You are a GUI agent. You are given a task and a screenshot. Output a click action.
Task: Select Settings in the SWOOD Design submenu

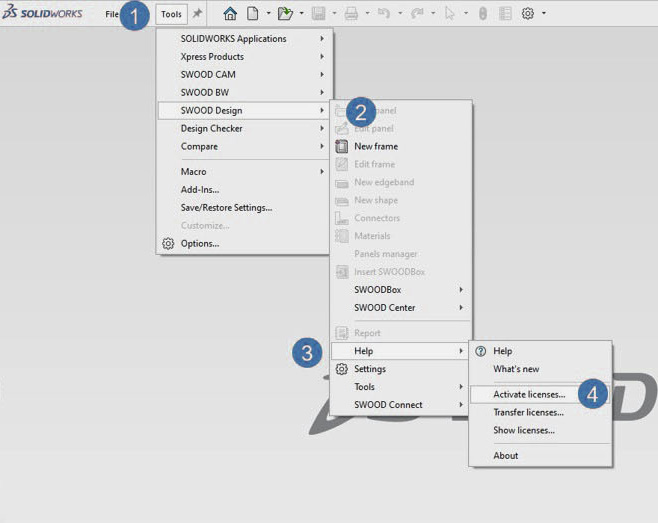(x=369, y=369)
